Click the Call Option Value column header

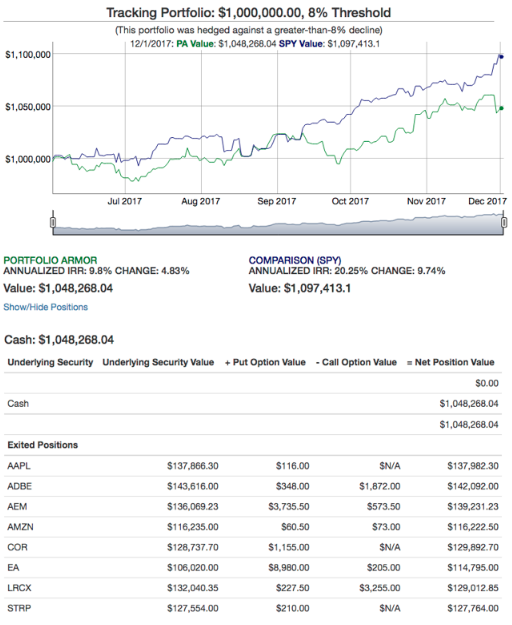coord(356,362)
